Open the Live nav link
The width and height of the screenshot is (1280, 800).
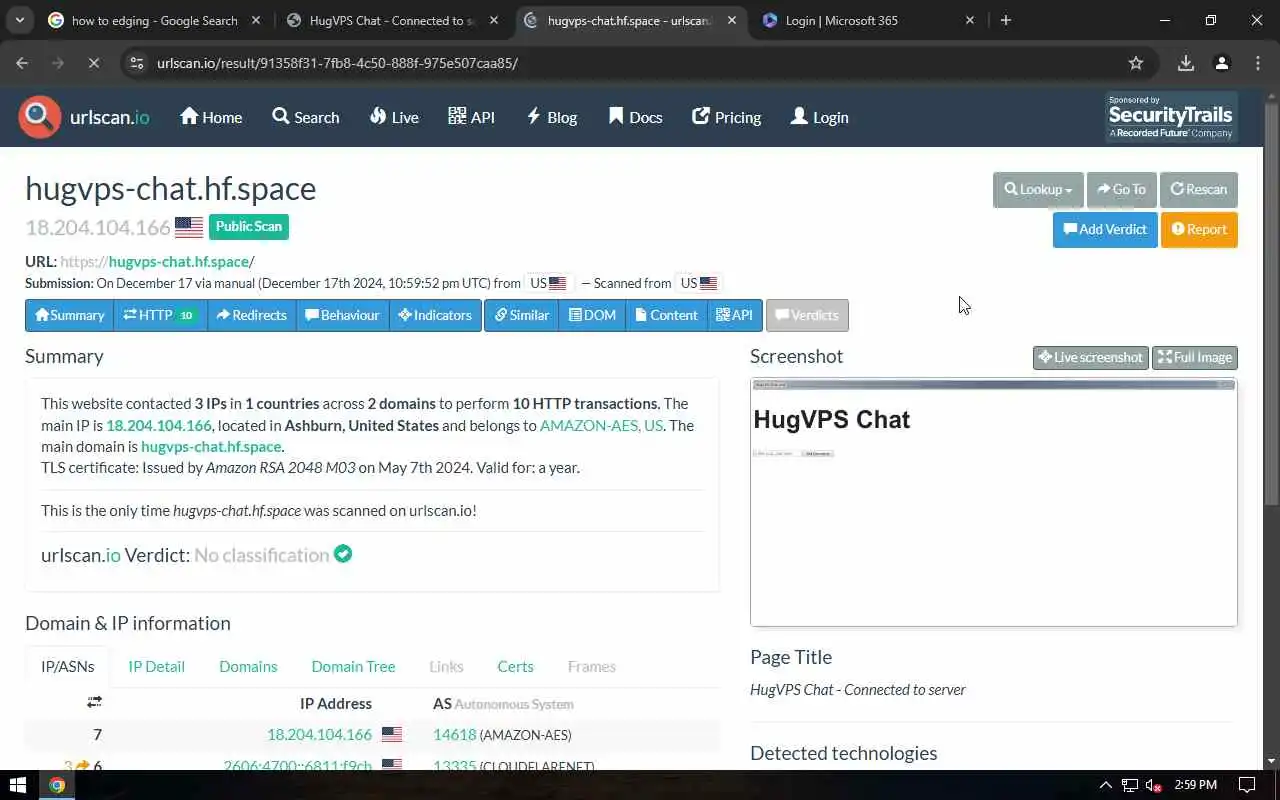[394, 117]
